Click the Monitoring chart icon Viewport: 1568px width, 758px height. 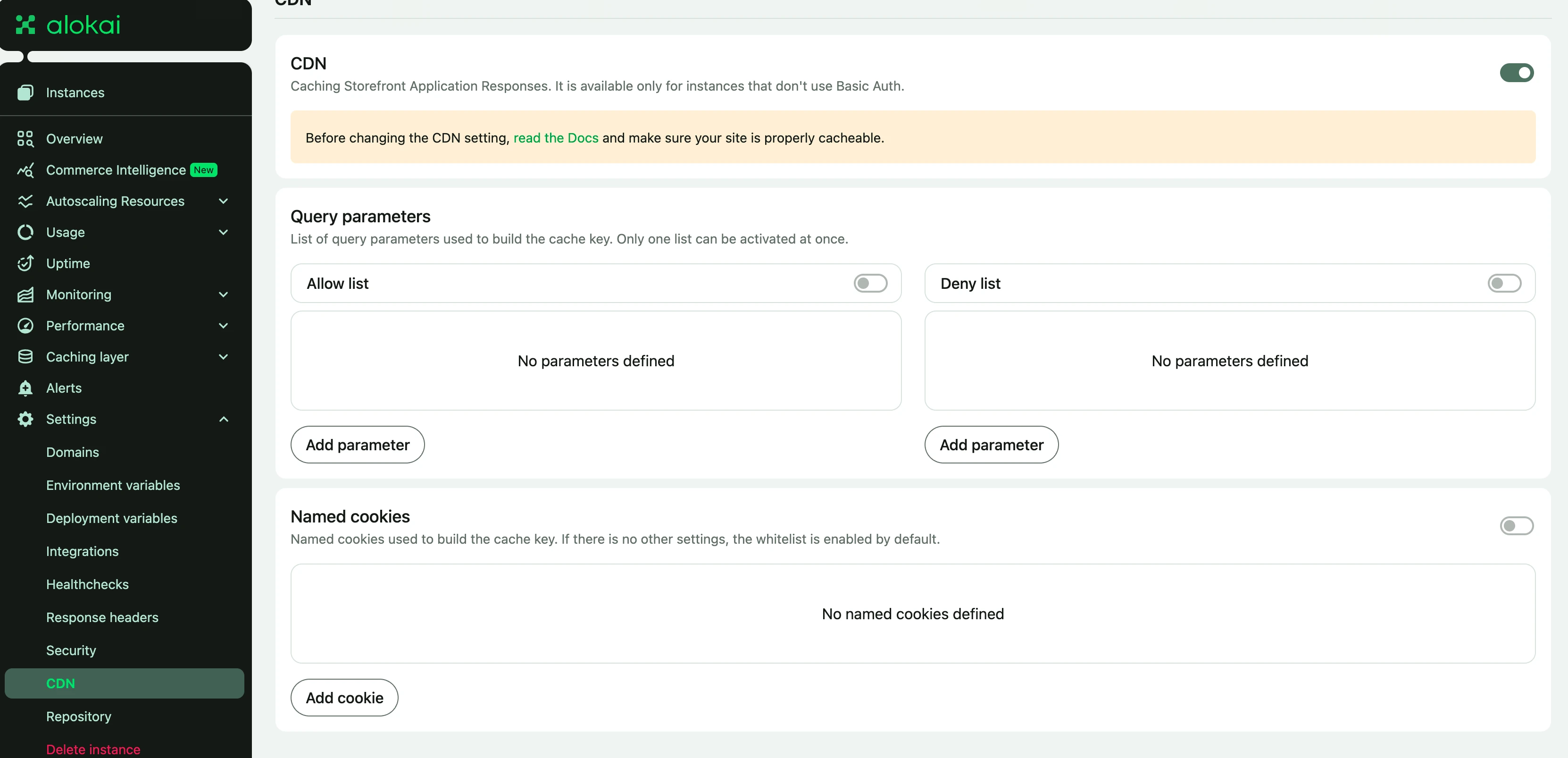(x=25, y=295)
